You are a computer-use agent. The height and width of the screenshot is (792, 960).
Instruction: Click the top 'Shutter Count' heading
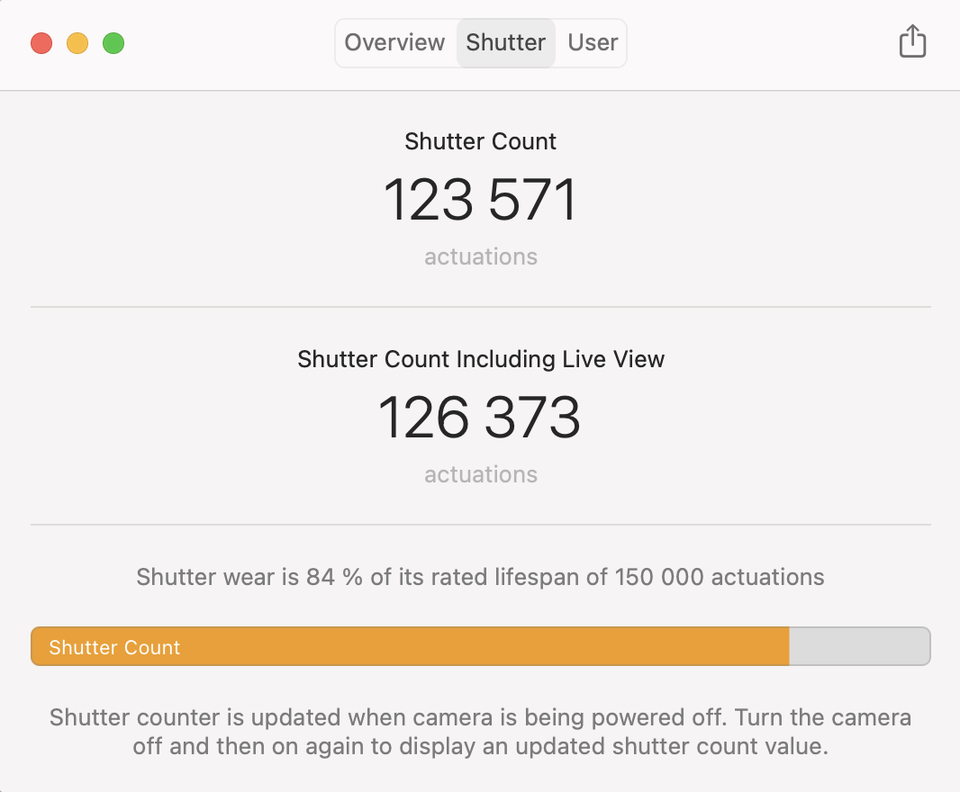[x=480, y=142]
